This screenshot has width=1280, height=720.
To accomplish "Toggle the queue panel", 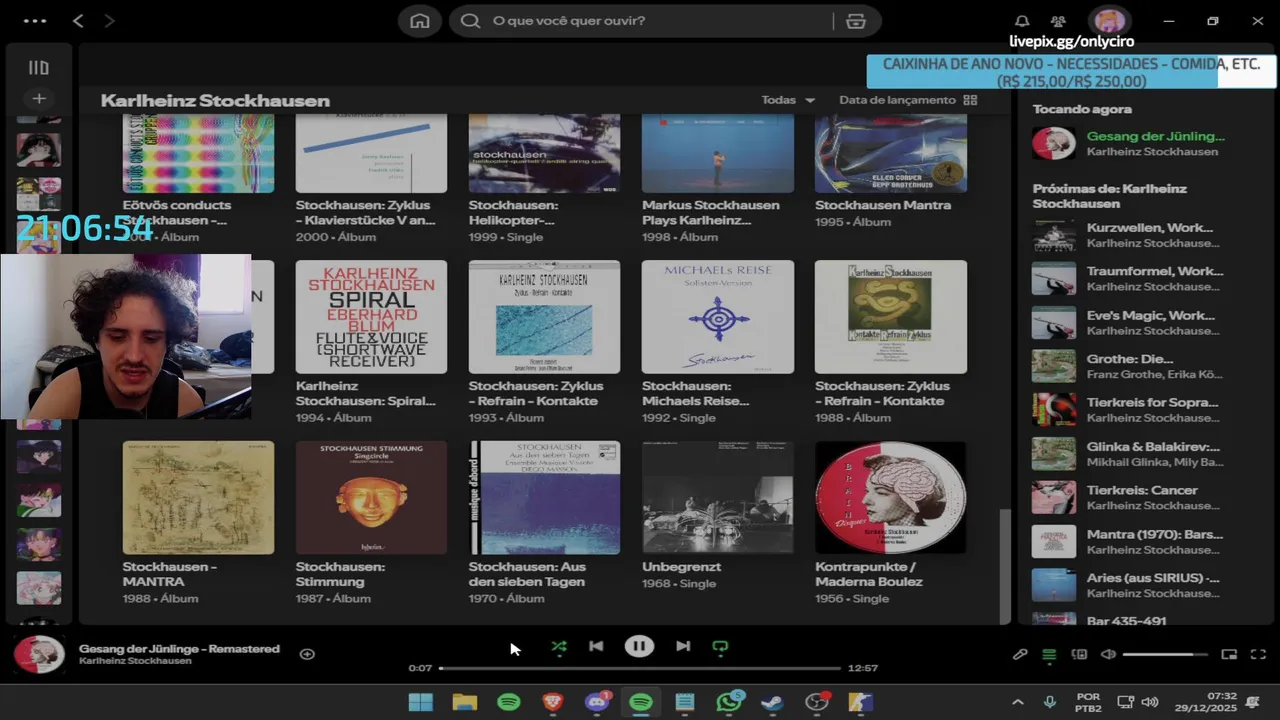I will (1049, 654).
